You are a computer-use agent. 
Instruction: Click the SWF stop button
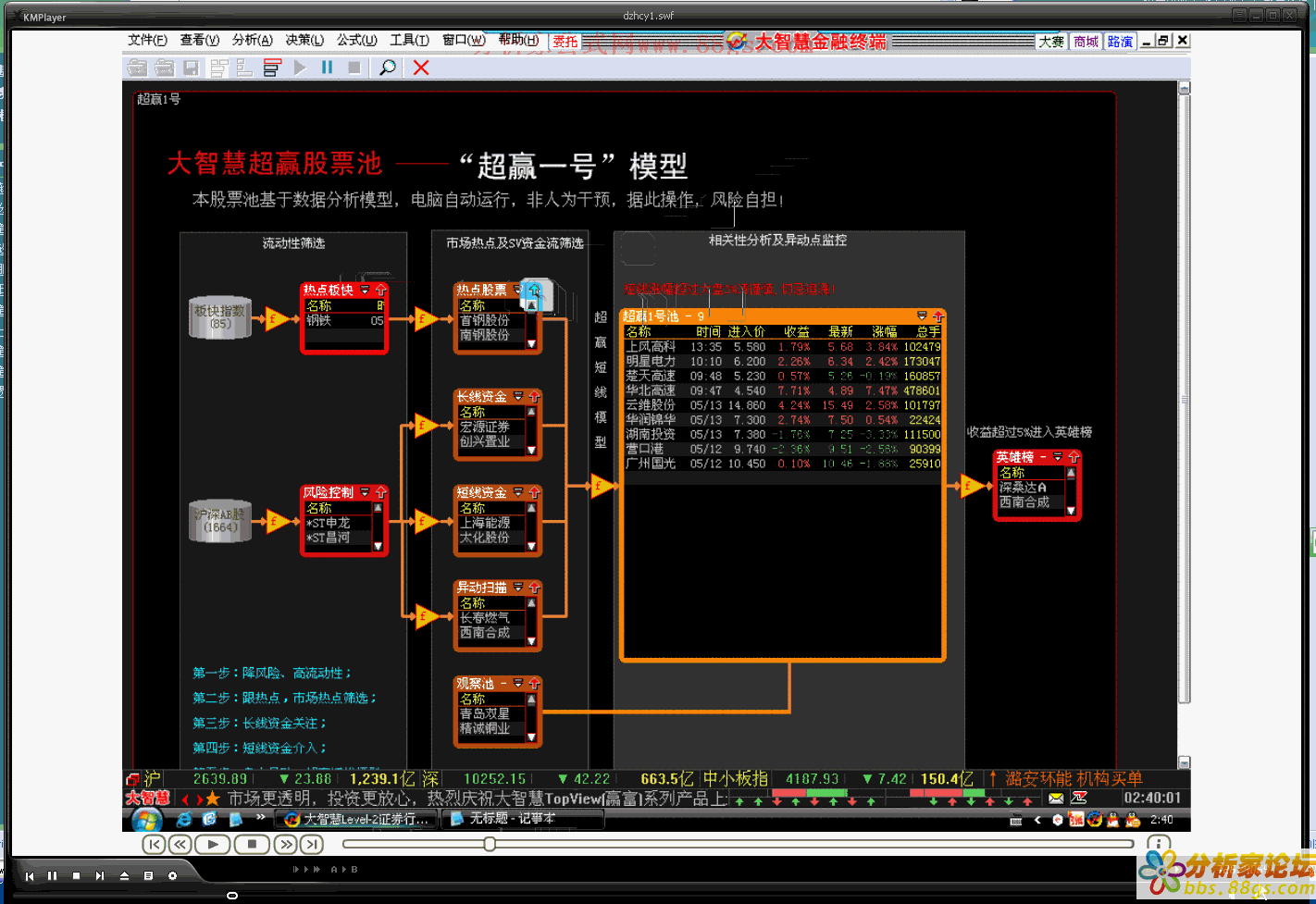pos(252,844)
